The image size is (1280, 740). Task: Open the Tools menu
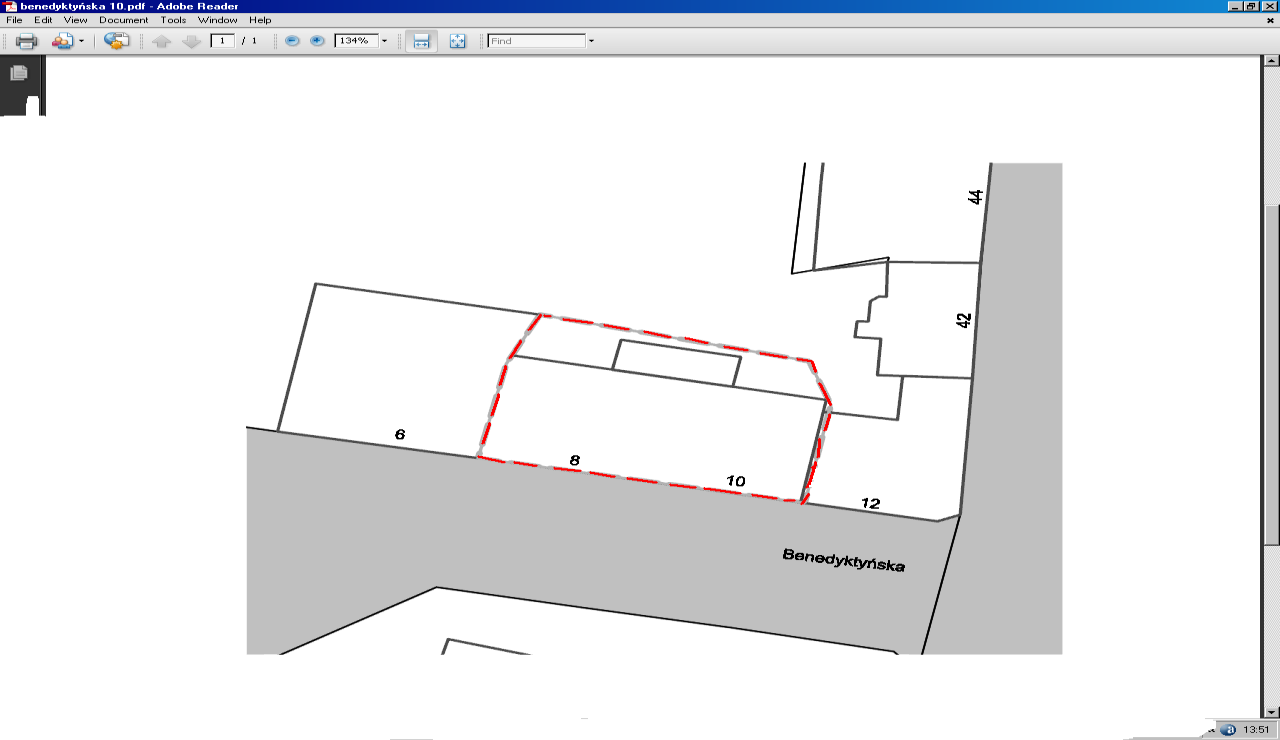pyautogui.click(x=173, y=20)
